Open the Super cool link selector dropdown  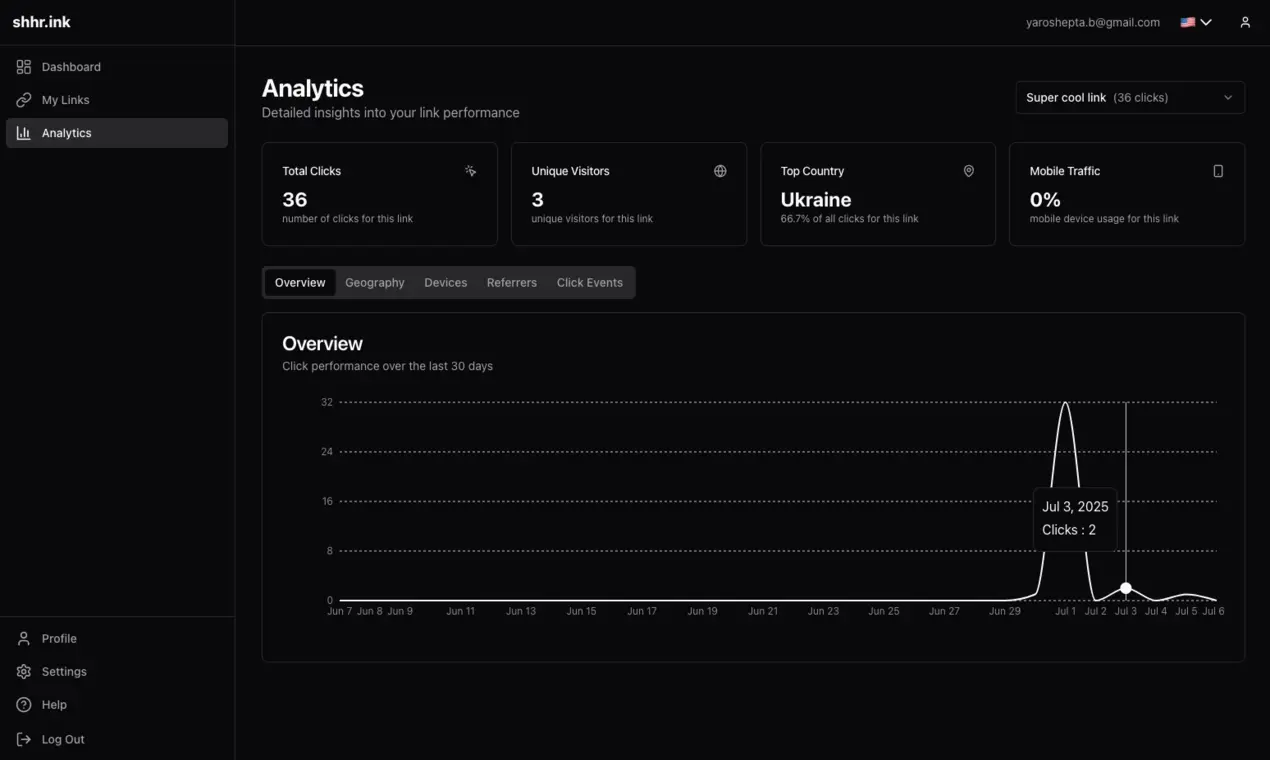pyautogui.click(x=1130, y=98)
